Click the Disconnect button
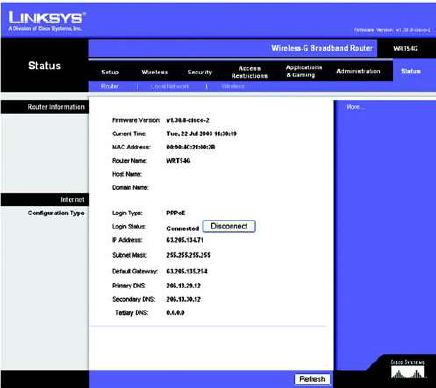Viewport: 436px width, 388px height. pyautogui.click(x=229, y=226)
